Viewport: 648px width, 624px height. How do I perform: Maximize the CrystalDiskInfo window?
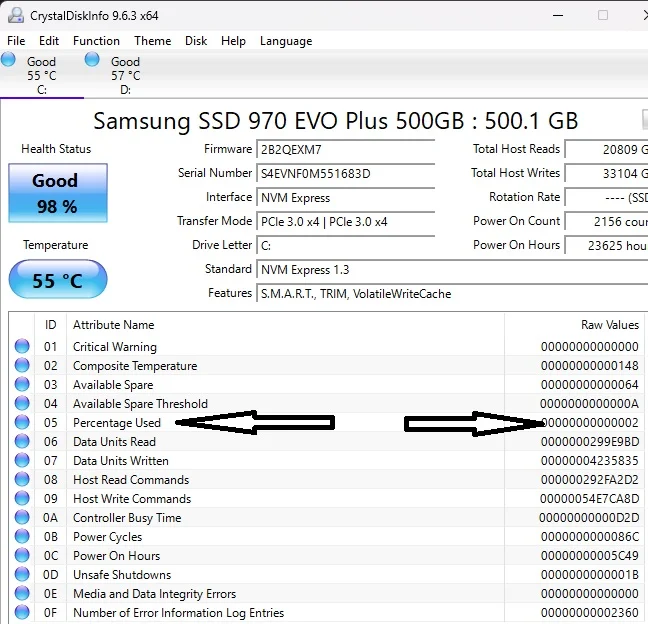(x=603, y=15)
